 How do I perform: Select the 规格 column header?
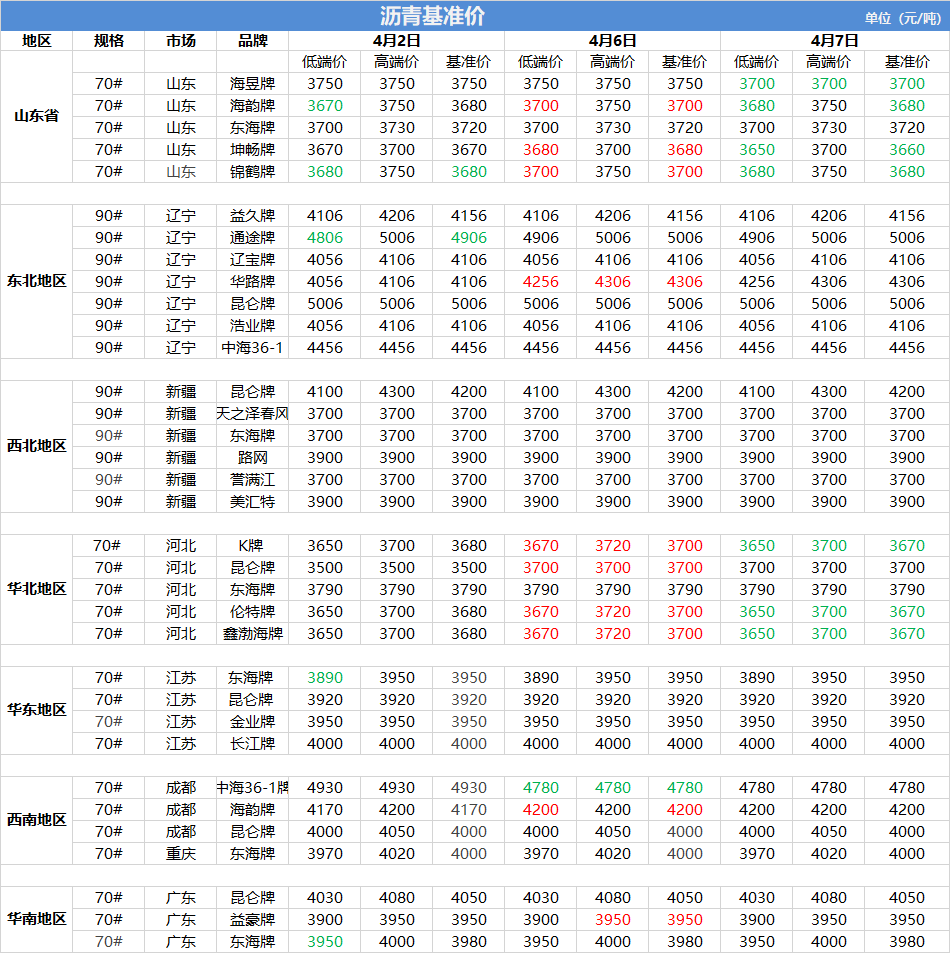(109, 40)
